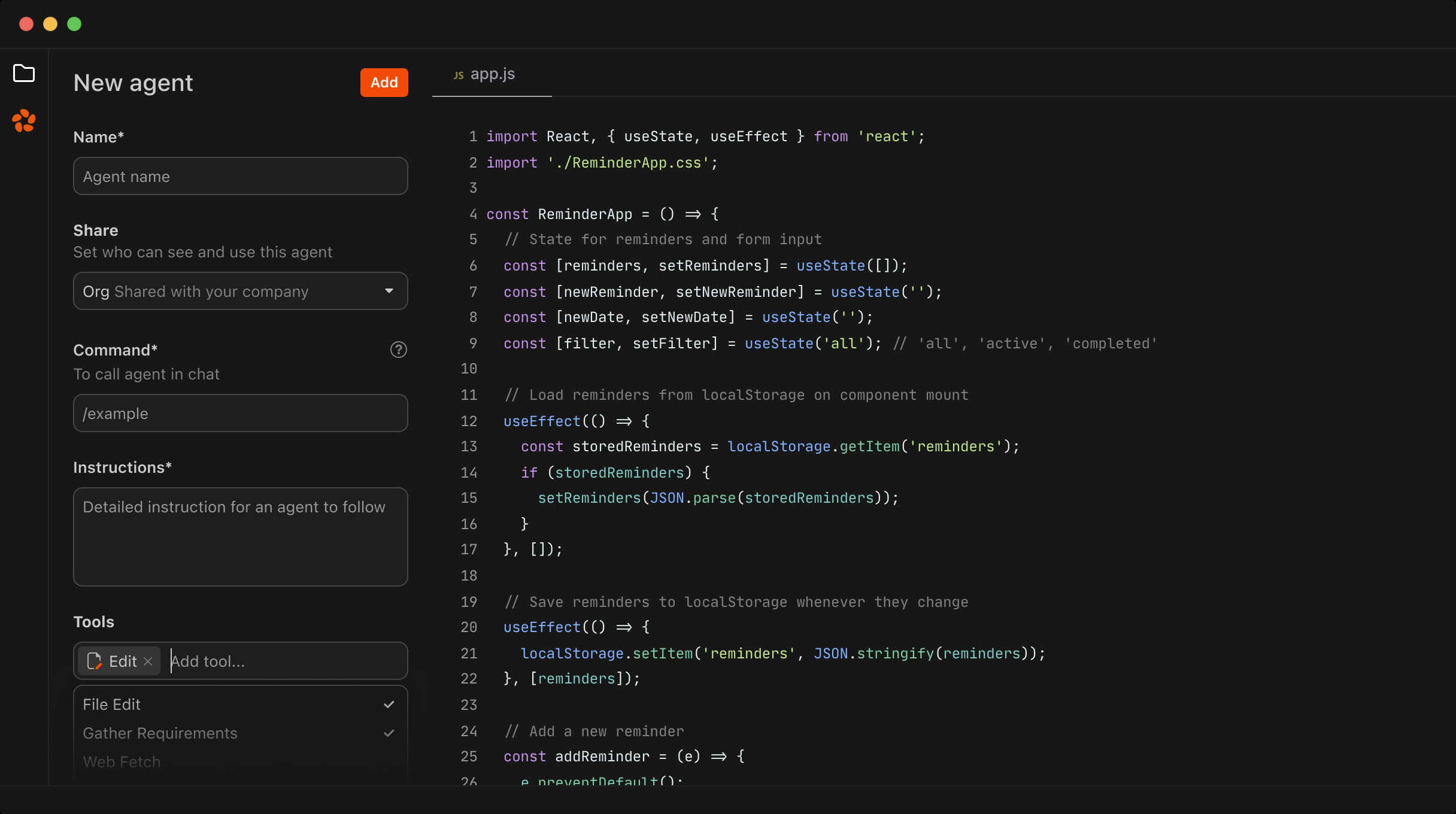Uncheck the Gather Requirements tool option
Screen dimensions: 1456x814
pos(240,733)
